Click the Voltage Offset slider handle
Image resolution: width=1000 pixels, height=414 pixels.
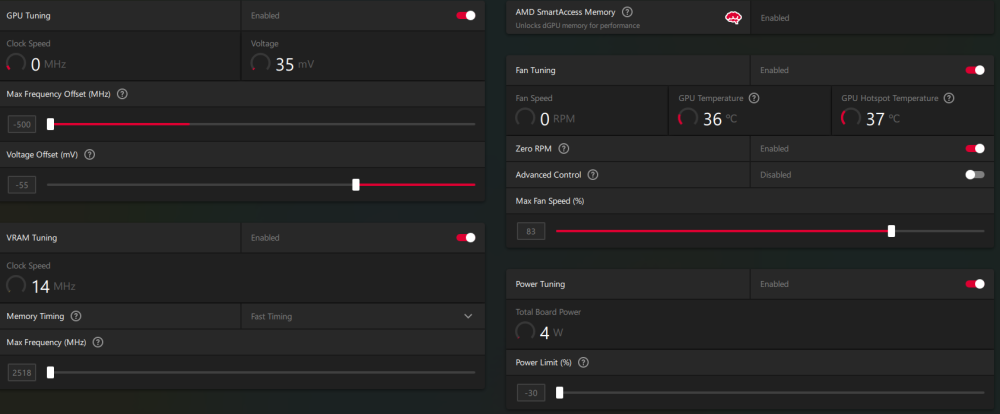(x=356, y=185)
